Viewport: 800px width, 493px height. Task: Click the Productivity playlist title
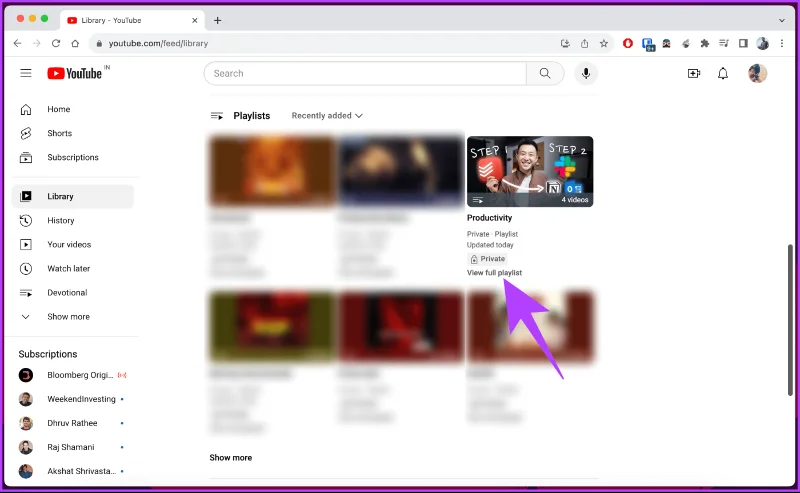[x=489, y=217]
